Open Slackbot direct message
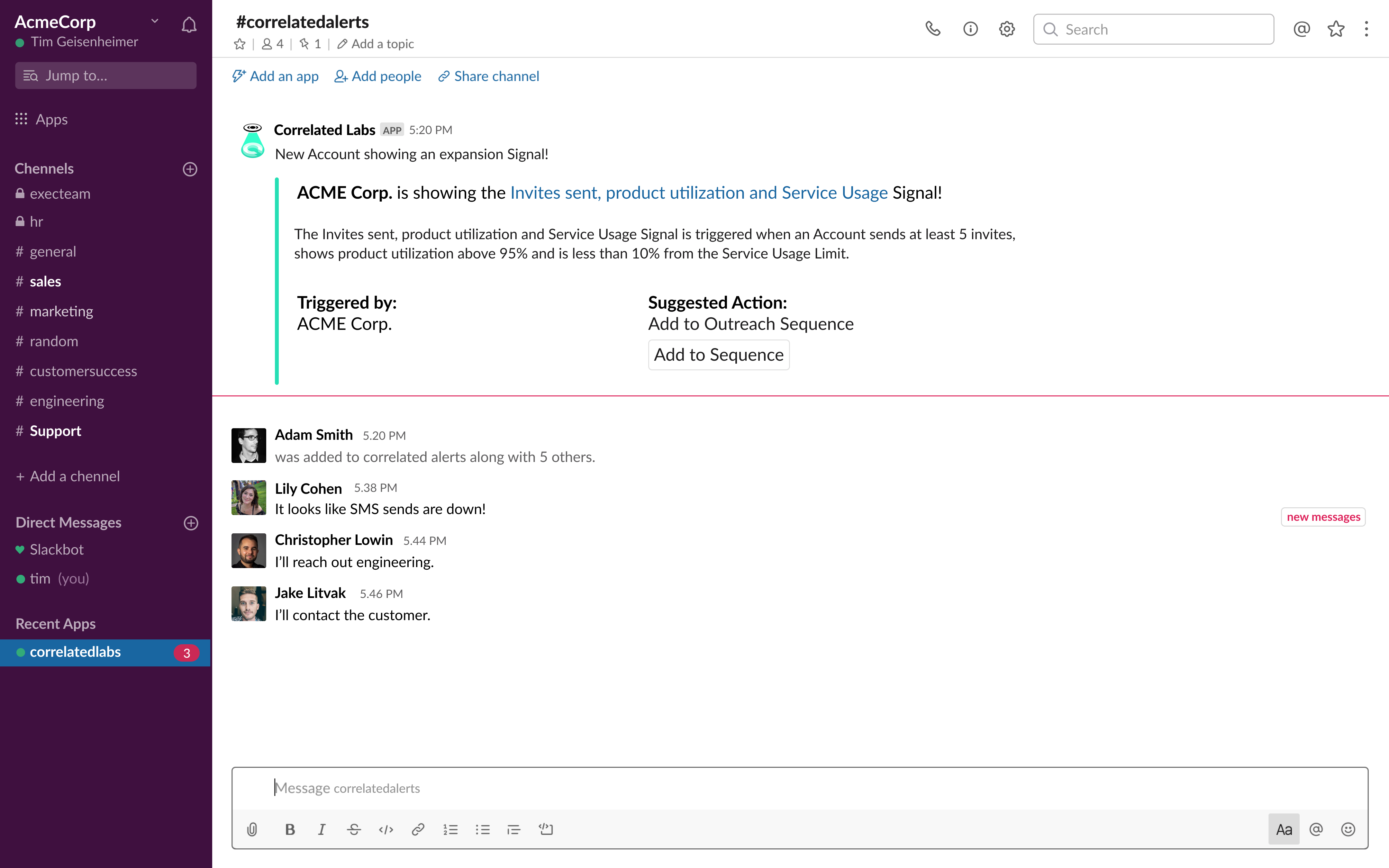1389x868 pixels. click(x=50, y=549)
